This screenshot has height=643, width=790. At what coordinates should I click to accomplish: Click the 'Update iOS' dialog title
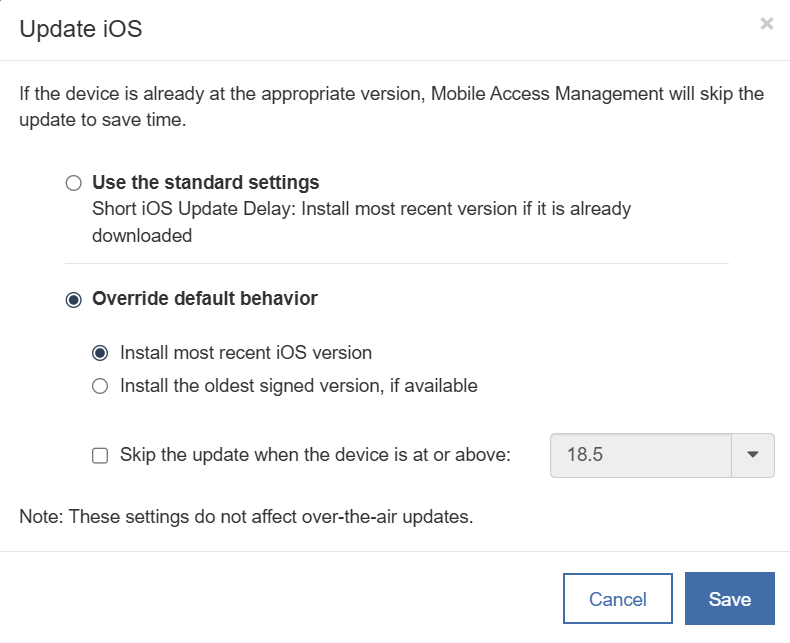pos(81,29)
